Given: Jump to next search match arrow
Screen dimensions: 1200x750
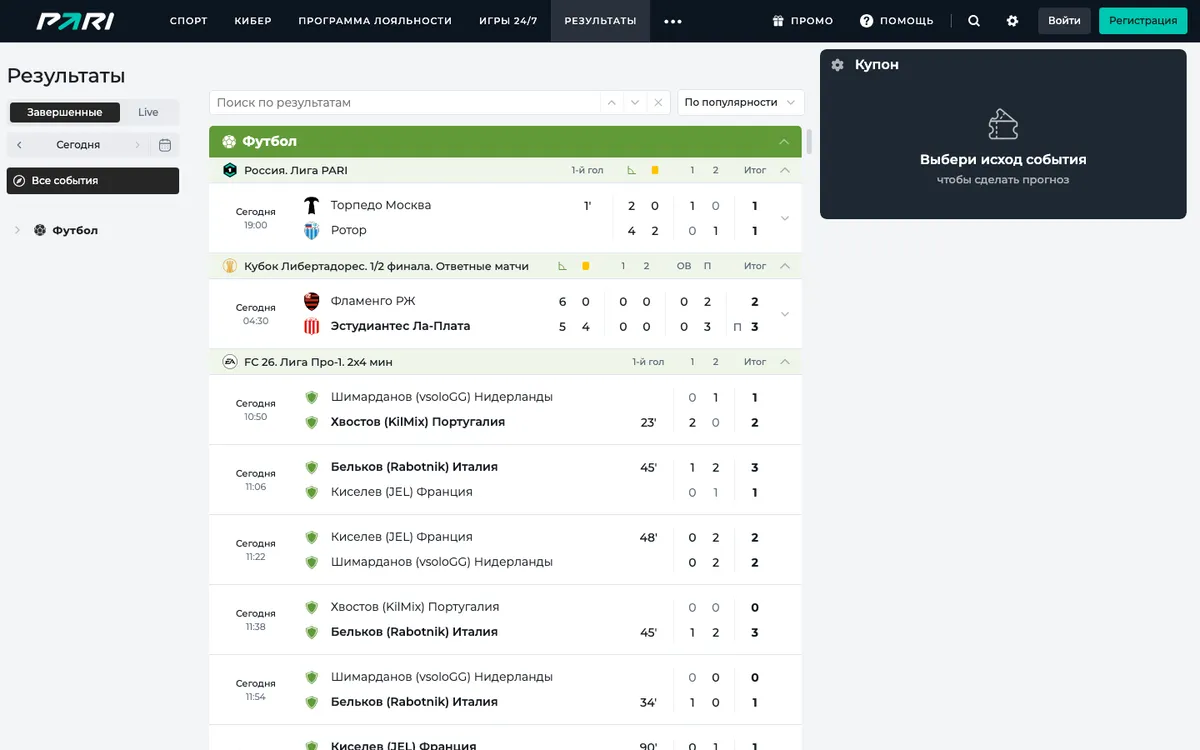Looking at the screenshot, I should 634,102.
